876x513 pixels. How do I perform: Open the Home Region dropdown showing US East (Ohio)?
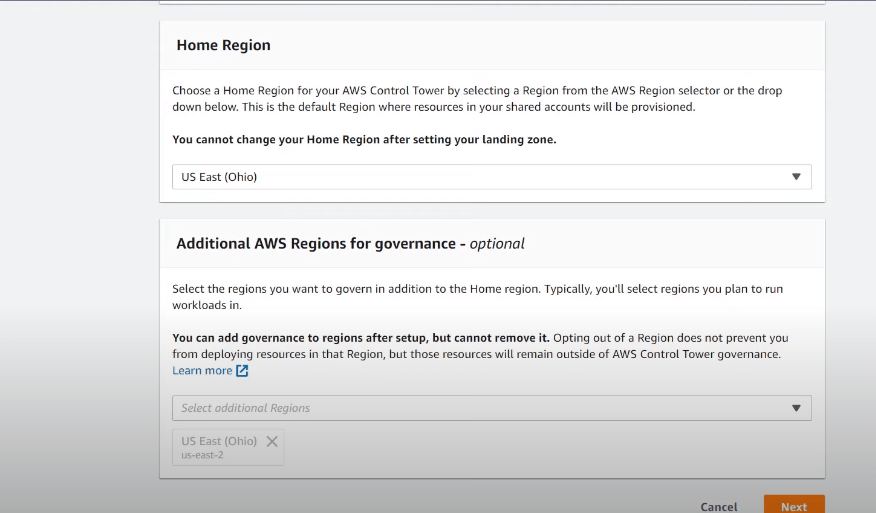492,177
